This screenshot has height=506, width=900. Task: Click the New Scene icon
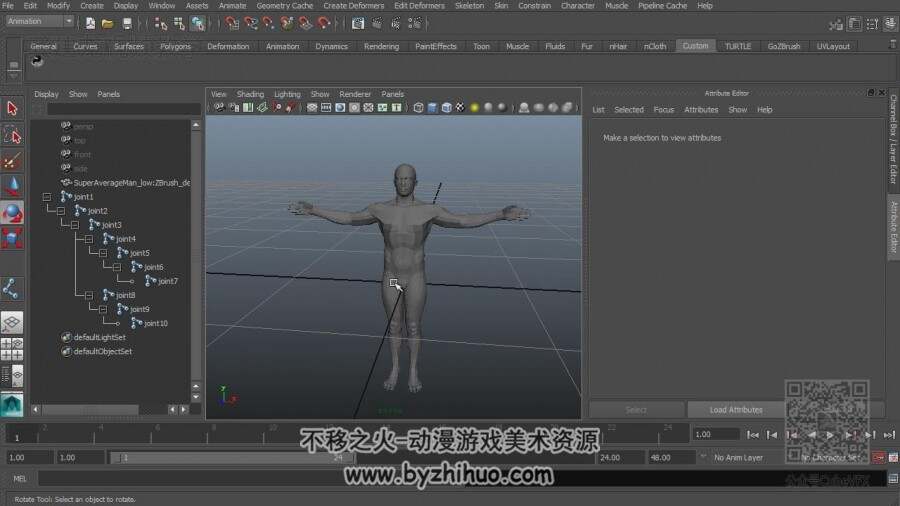pyautogui.click(x=90, y=24)
